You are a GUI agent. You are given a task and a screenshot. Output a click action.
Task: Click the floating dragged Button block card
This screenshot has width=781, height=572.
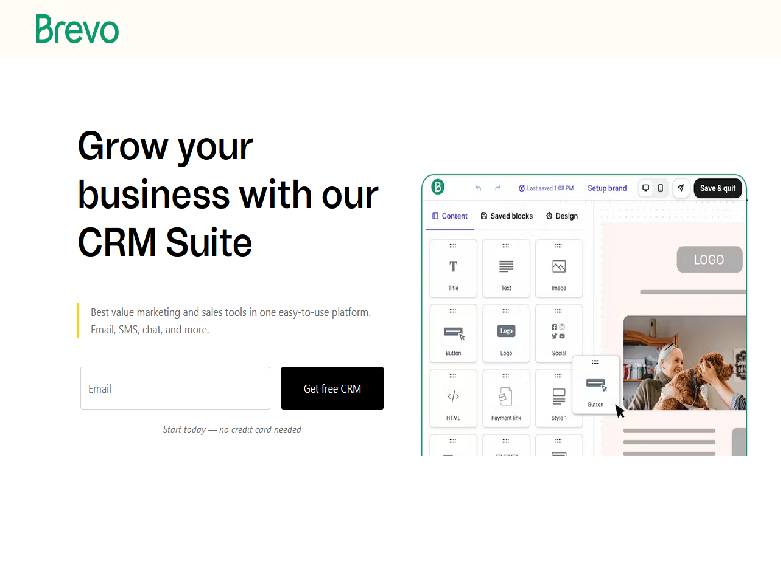596,384
